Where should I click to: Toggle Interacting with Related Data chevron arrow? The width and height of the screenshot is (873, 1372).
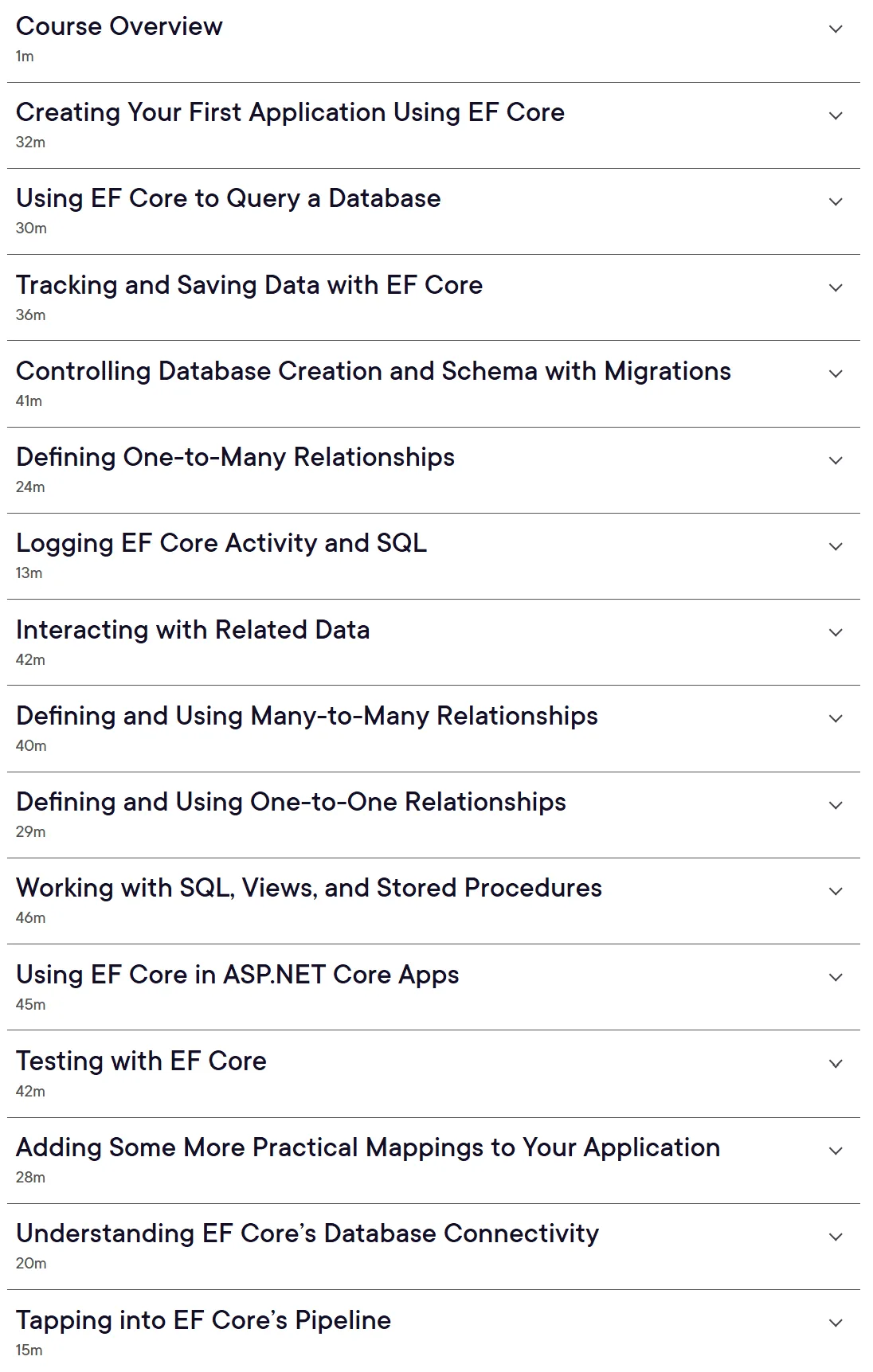836,632
